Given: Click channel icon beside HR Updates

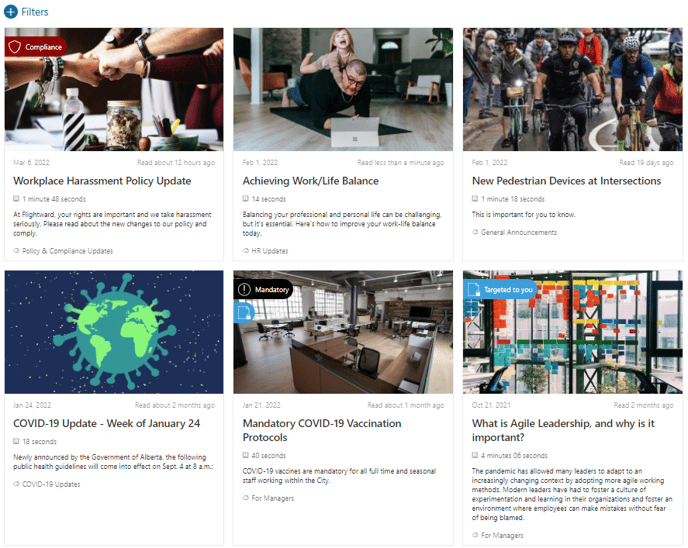Looking at the screenshot, I should point(246,251).
